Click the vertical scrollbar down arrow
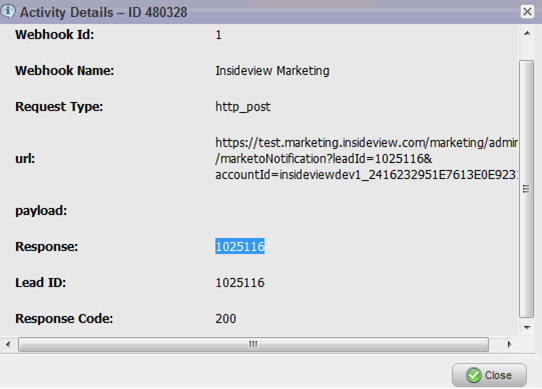 pyautogui.click(x=527, y=327)
